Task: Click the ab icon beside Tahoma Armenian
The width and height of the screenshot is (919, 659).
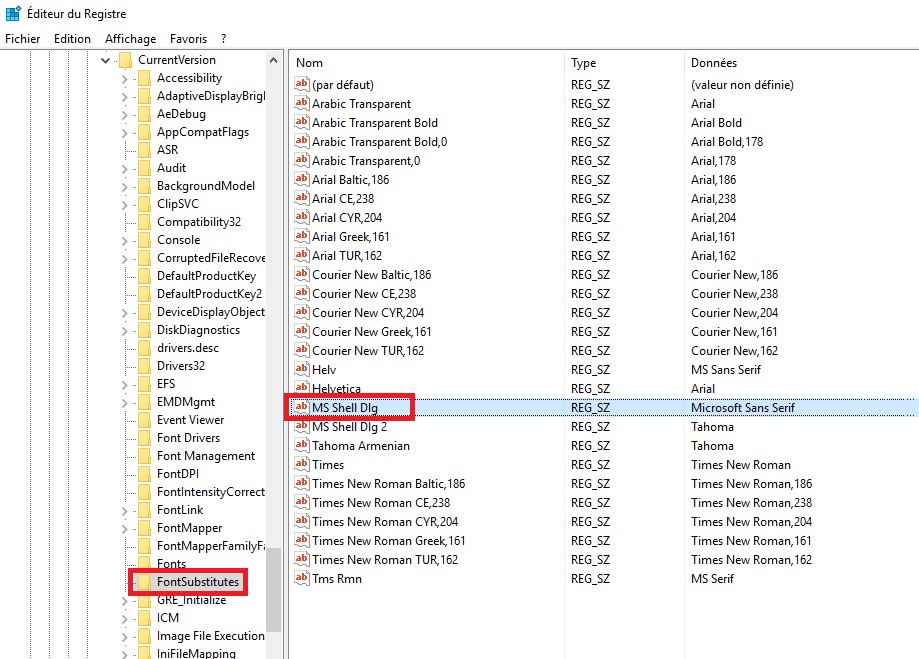Action: coord(301,445)
